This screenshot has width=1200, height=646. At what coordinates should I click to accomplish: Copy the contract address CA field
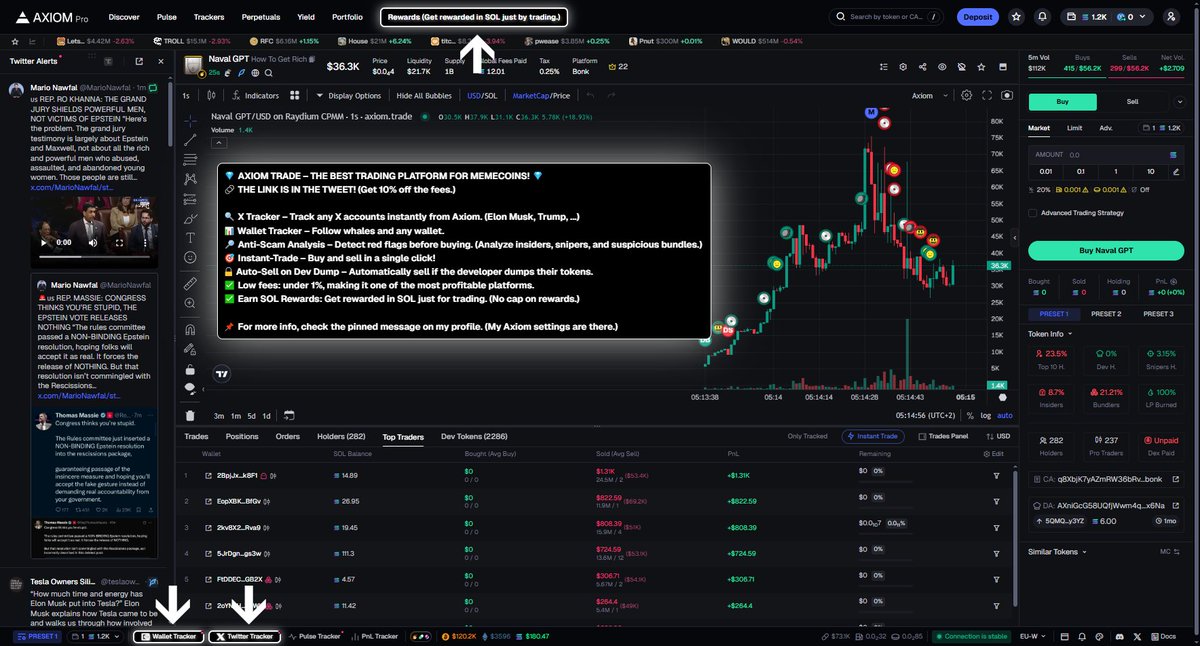tap(1108, 479)
